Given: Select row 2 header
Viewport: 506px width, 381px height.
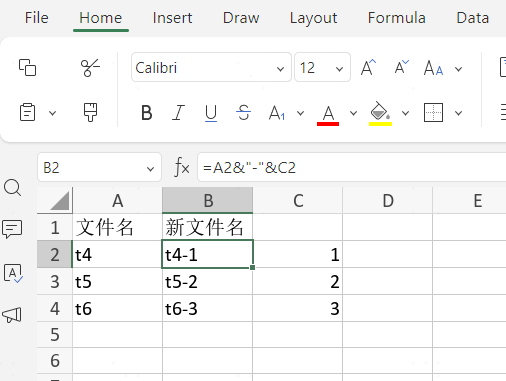Looking at the screenshot, I should (55, 254).
